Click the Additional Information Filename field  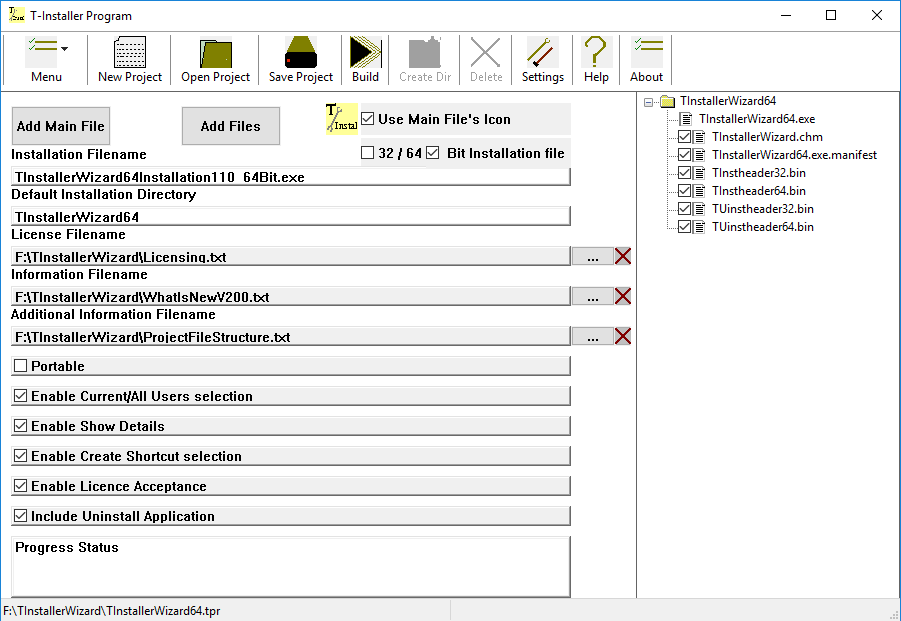click(291, 336)
